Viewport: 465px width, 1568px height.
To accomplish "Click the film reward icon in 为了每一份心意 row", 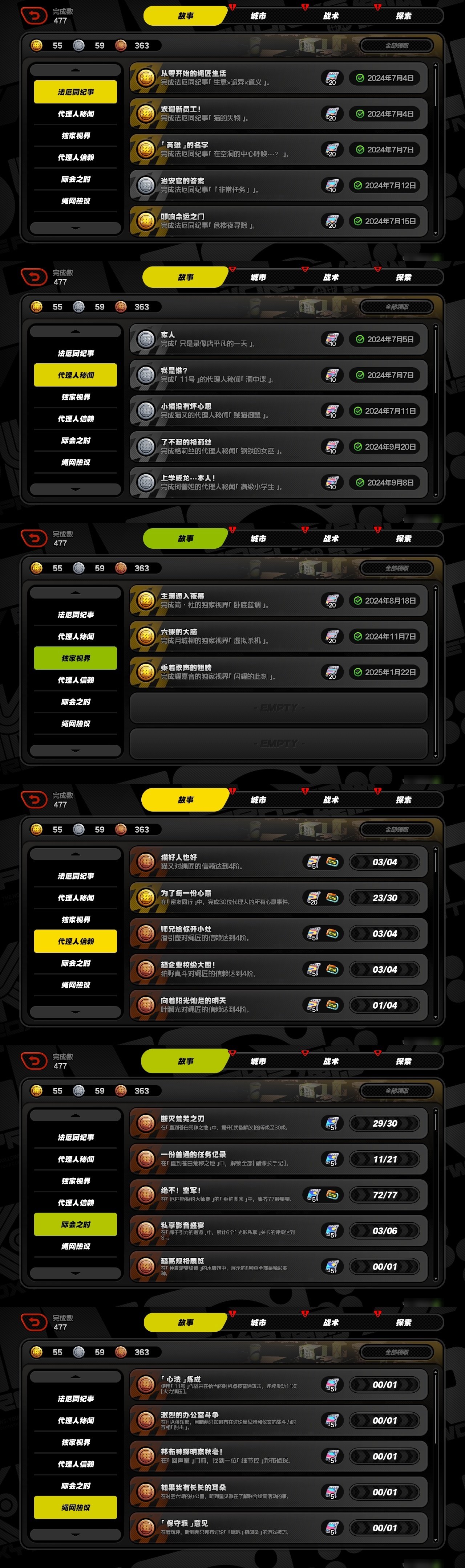I will point(313,898).
